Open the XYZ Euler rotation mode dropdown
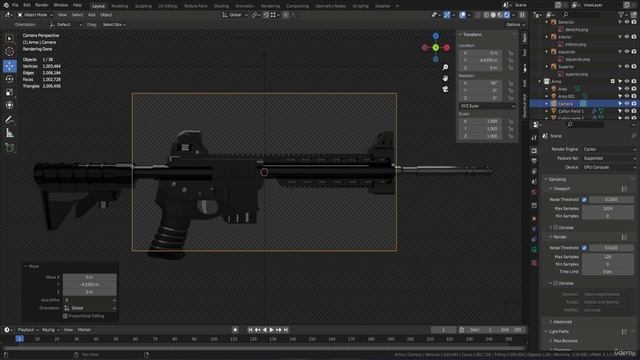Image resolution: width=640 pixels, height=360 pixels. pos(487,106)
